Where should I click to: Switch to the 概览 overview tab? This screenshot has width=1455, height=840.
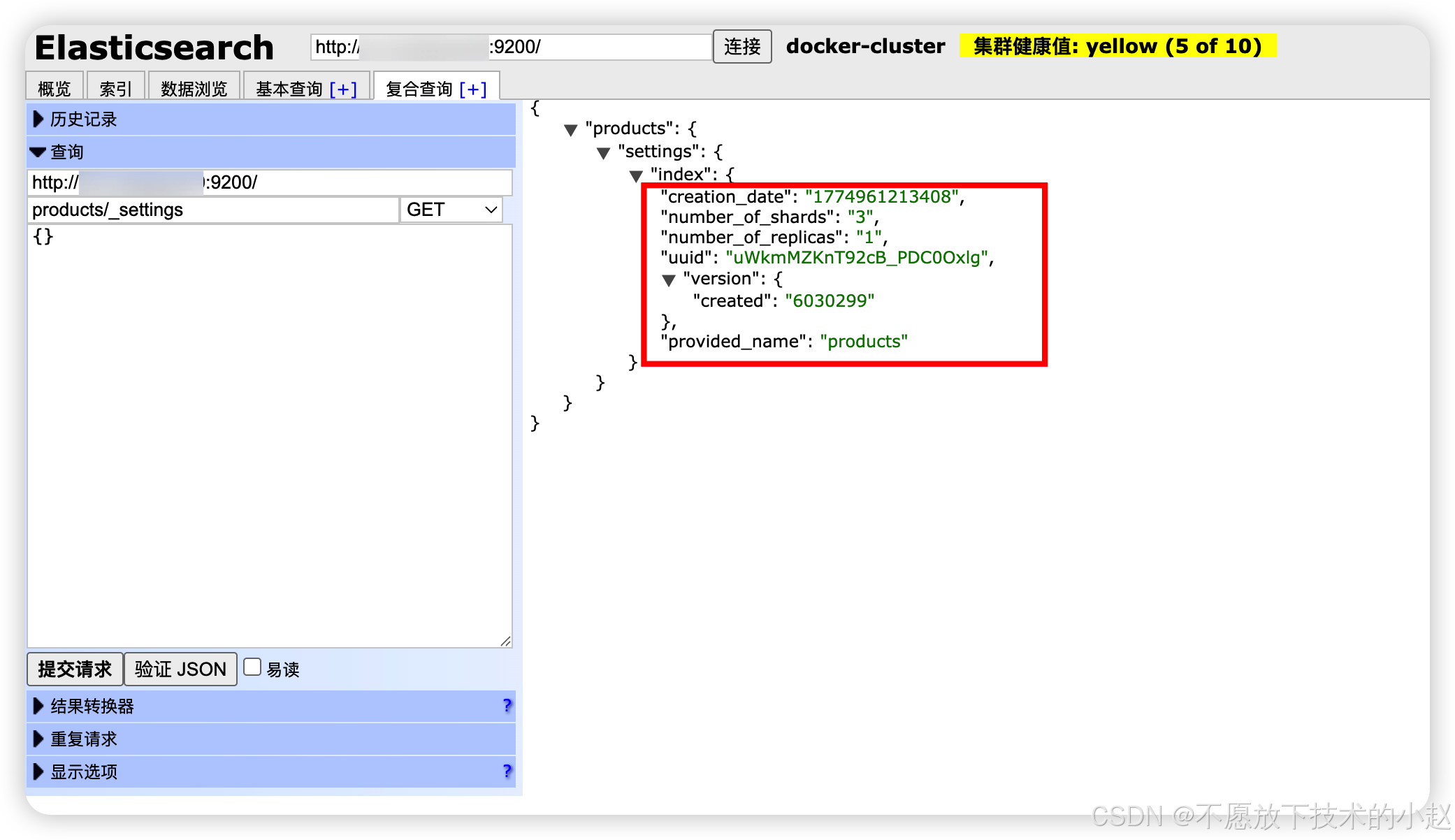point(55,89)
